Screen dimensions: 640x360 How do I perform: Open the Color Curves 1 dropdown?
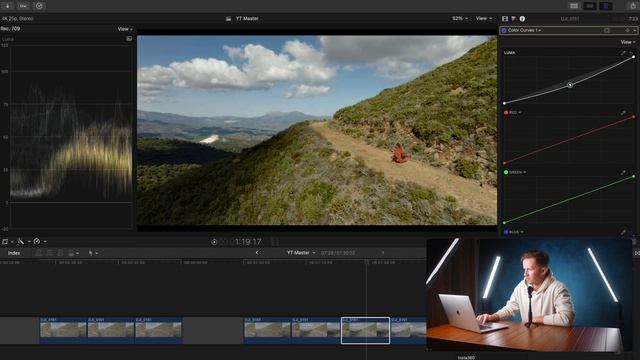coord(524,30)
